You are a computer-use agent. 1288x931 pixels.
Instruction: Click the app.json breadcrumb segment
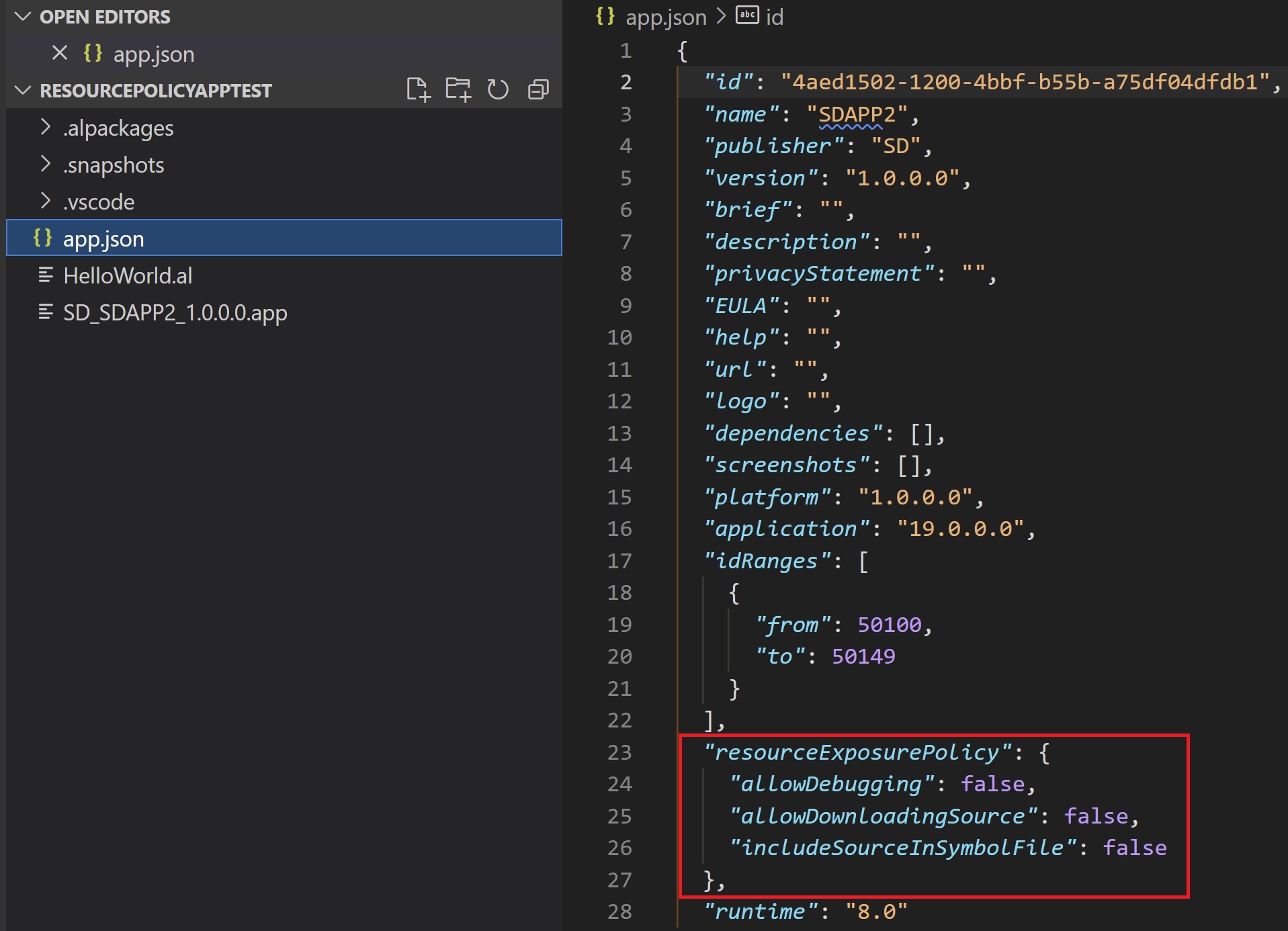click(x=665, y=17)
